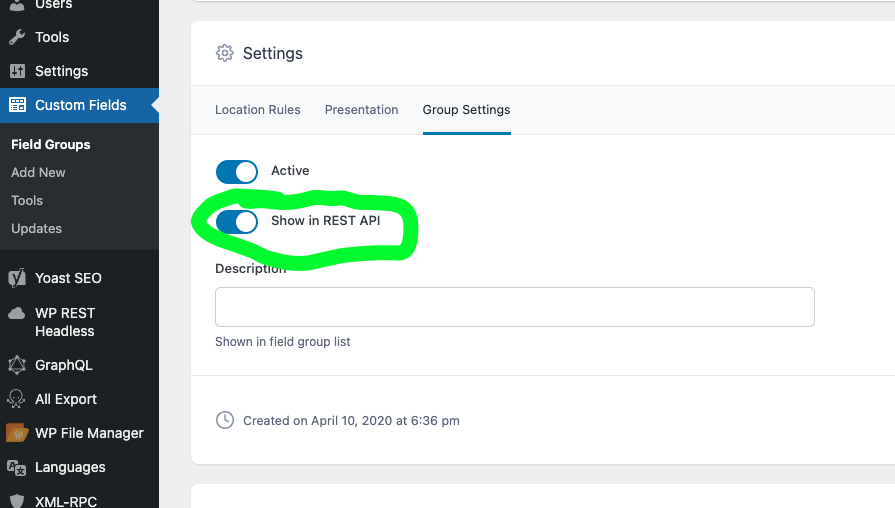This screenshot has width=895, height=508.
Task: Click the Languages translate icon
Action: click(17, 467)
